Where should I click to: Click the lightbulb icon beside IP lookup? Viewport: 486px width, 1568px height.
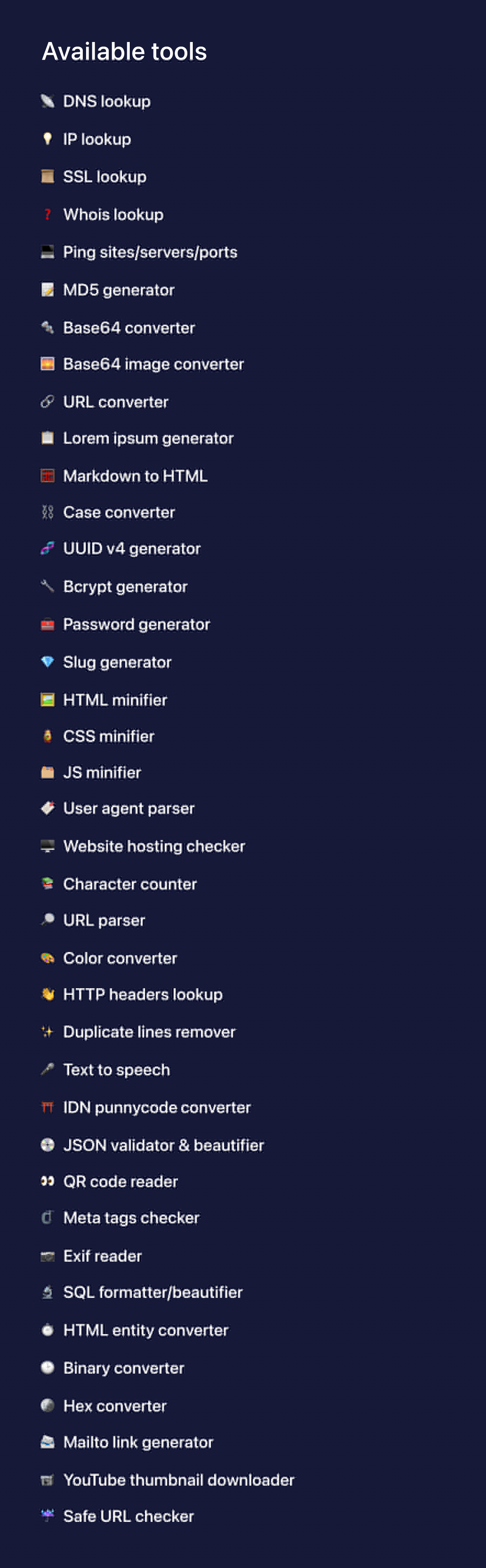(x=47, y=139)
